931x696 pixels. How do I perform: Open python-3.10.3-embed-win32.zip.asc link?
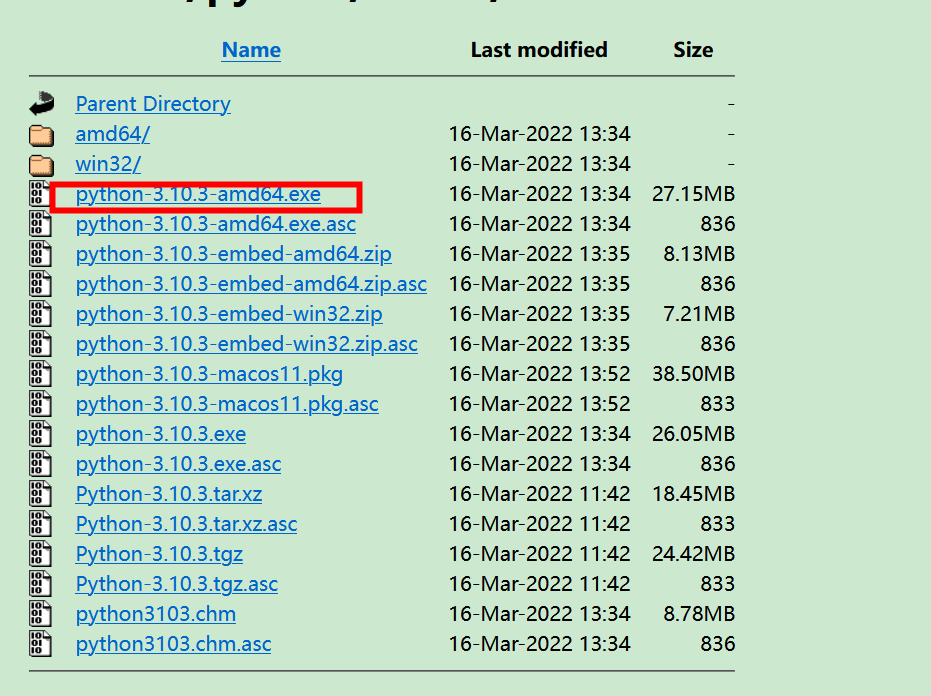(246, 344)
